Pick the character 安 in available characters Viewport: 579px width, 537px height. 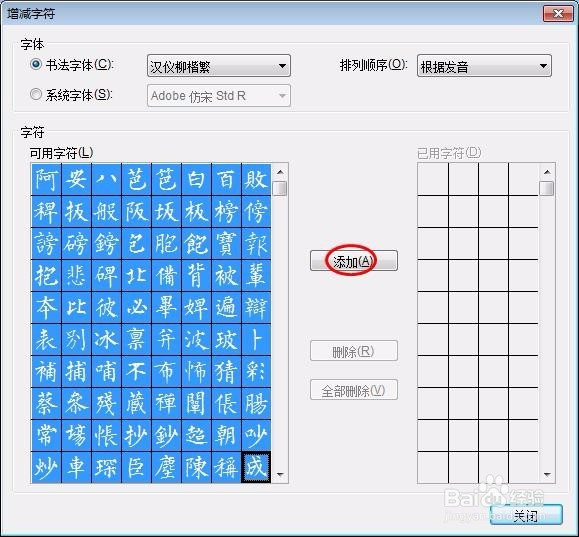76,179
